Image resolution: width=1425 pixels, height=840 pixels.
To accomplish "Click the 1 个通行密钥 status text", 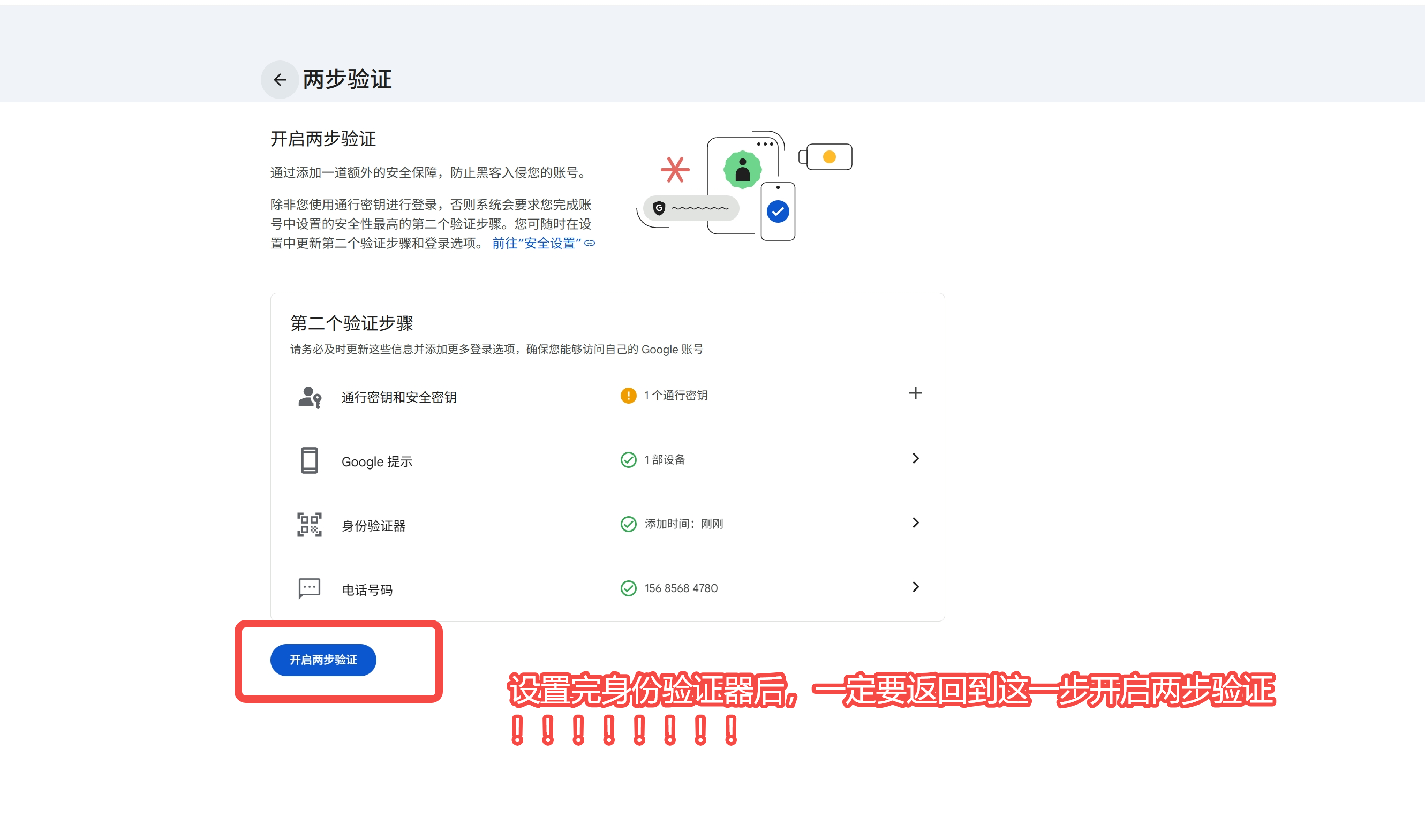I will pyautogui.click(x=676, y=396).
